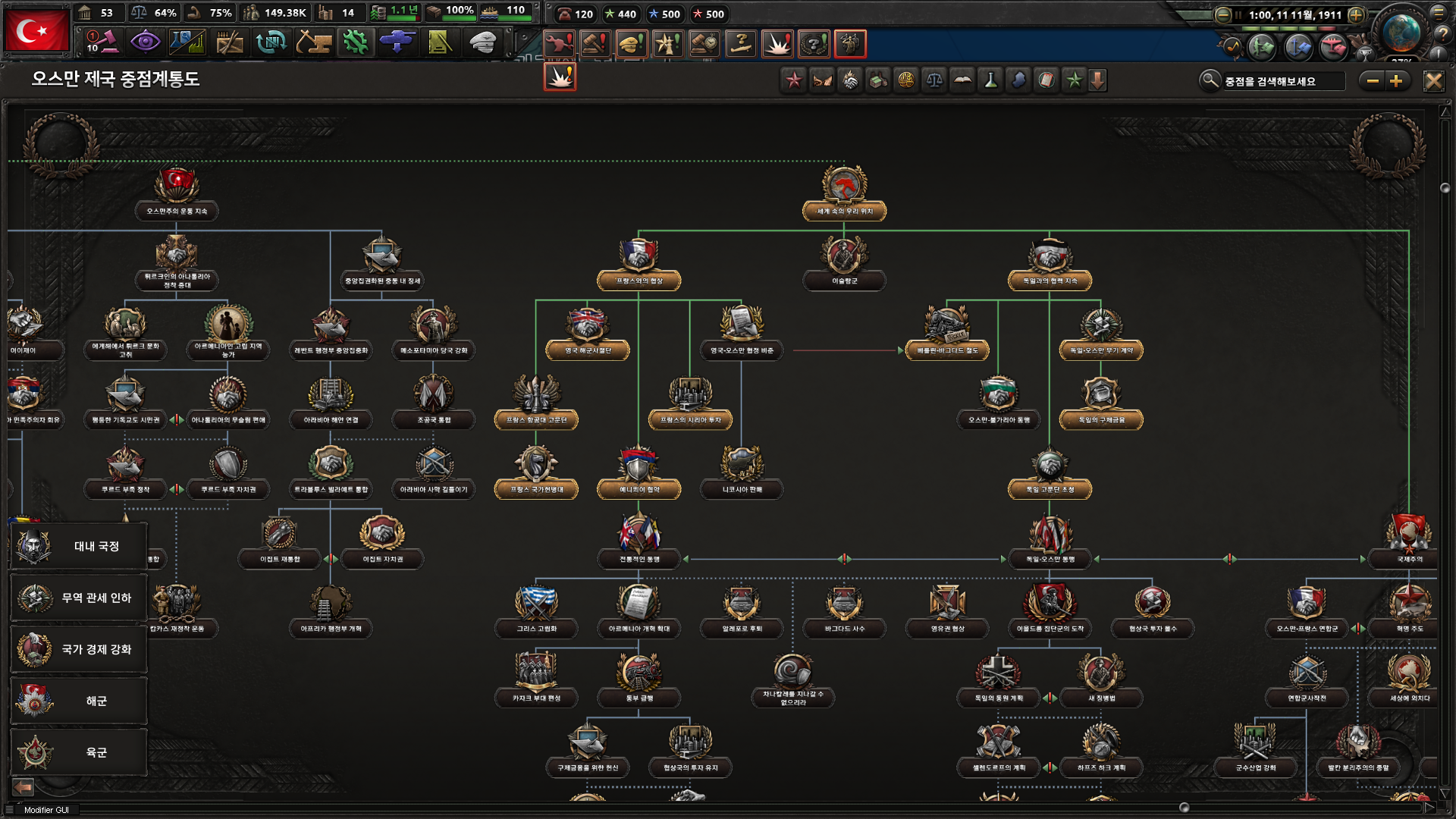This screenshot has height=819, width=1456.
Task: Select the 베를린-바그다드 철도 focus
Action: click(947, 334)
